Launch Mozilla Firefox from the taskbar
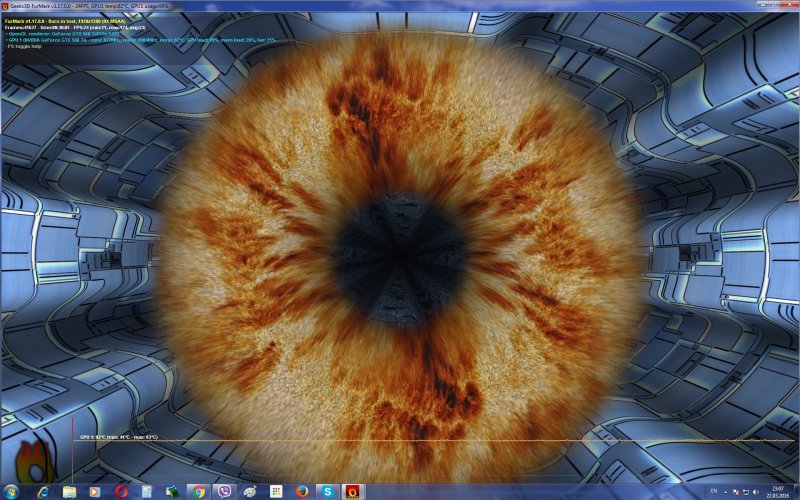 pyautogui.click(x=302, y=492)
